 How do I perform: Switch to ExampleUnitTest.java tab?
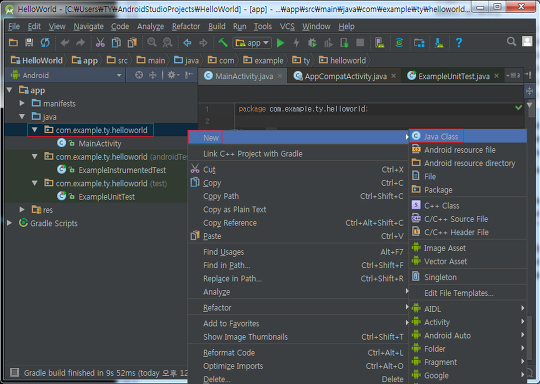click(454, 76)
